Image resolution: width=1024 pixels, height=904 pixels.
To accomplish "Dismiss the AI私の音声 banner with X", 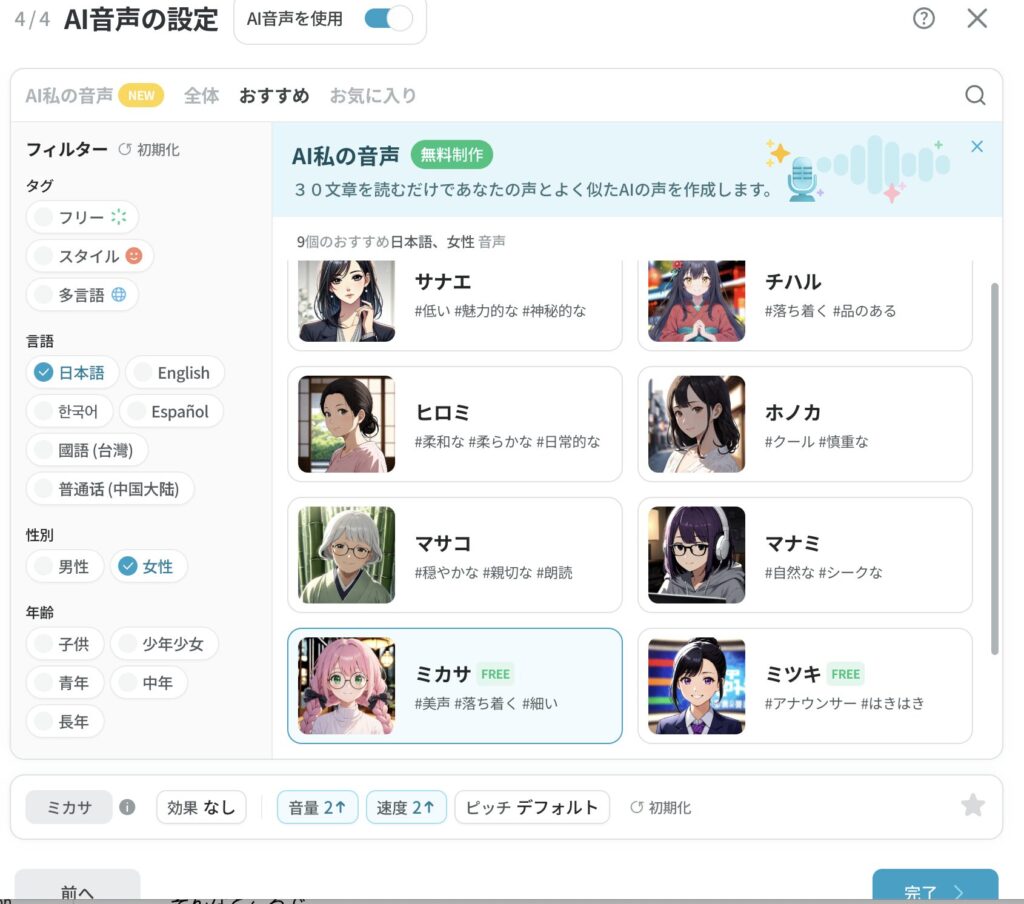I will 977,147.
